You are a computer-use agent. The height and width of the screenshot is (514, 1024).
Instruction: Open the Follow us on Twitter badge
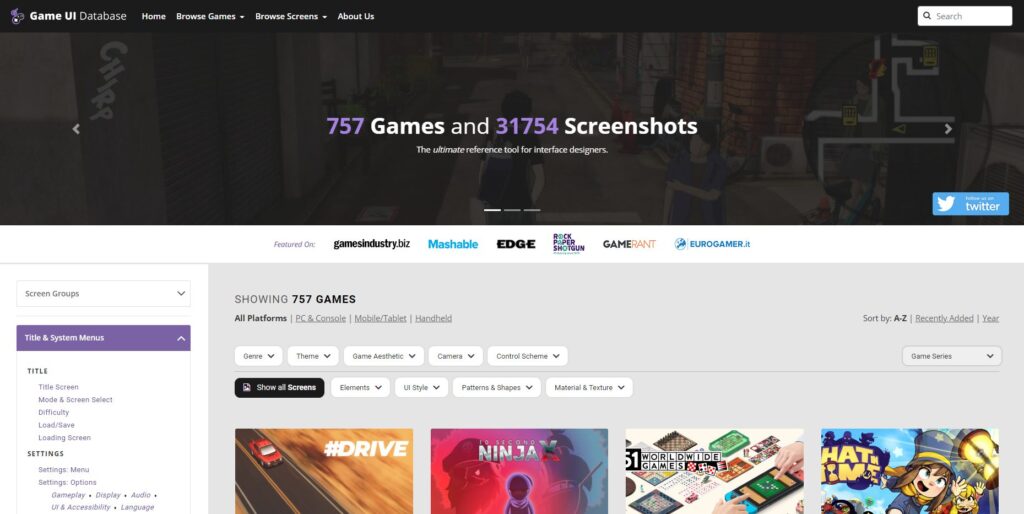click(970, 204)
